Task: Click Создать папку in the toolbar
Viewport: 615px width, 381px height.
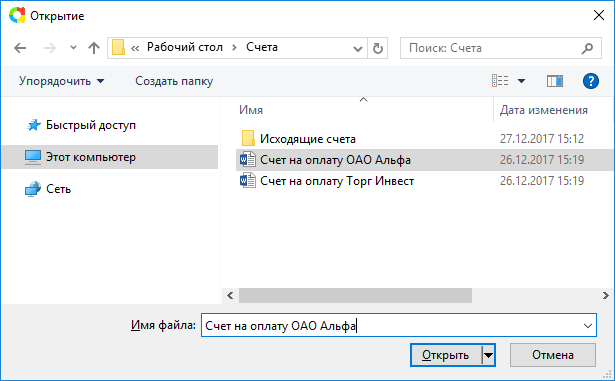Action: (x=174, y=81)
